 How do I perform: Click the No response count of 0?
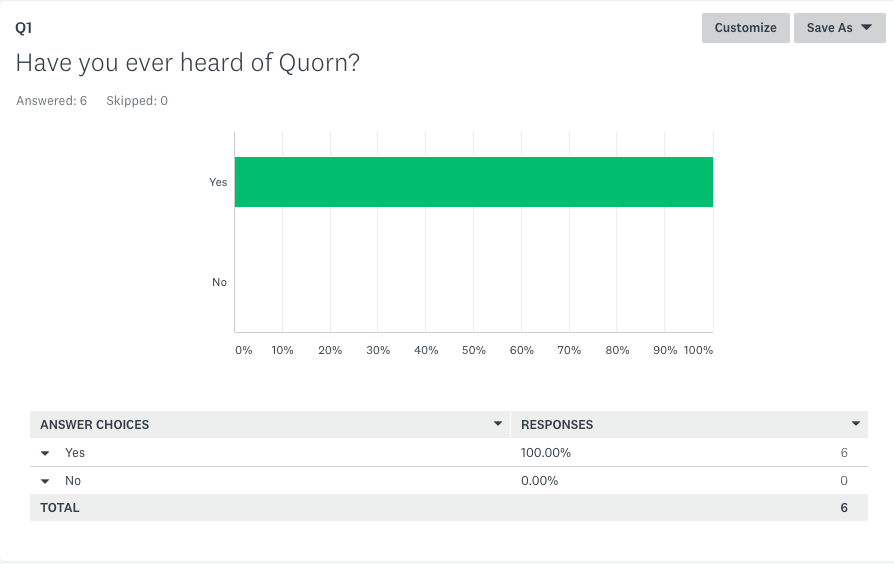point(844,481)
